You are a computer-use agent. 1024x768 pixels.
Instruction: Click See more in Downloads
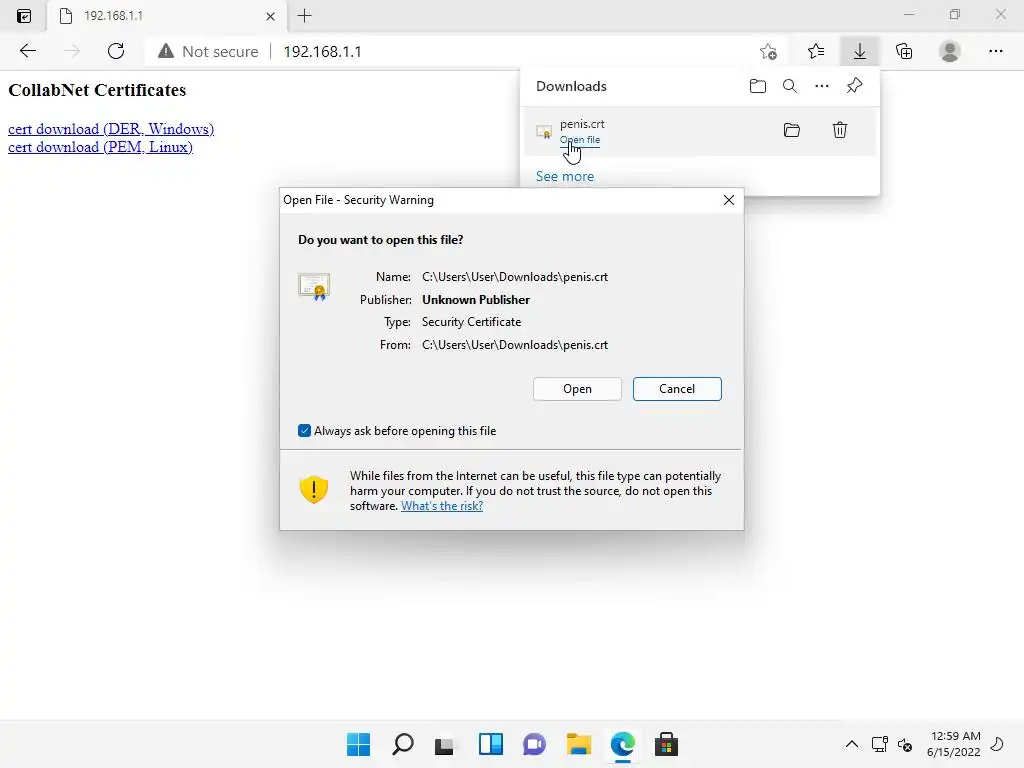(565, 176)
